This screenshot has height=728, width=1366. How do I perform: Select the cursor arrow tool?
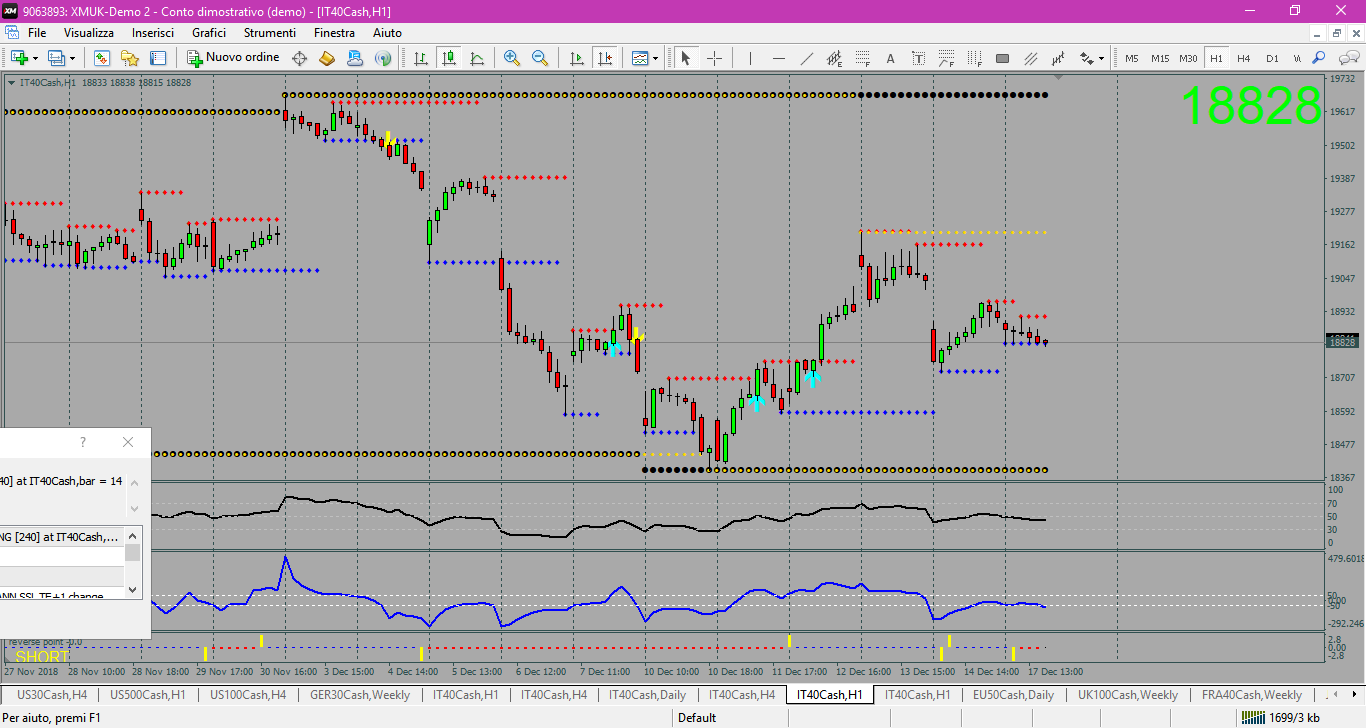click(686, 58)
